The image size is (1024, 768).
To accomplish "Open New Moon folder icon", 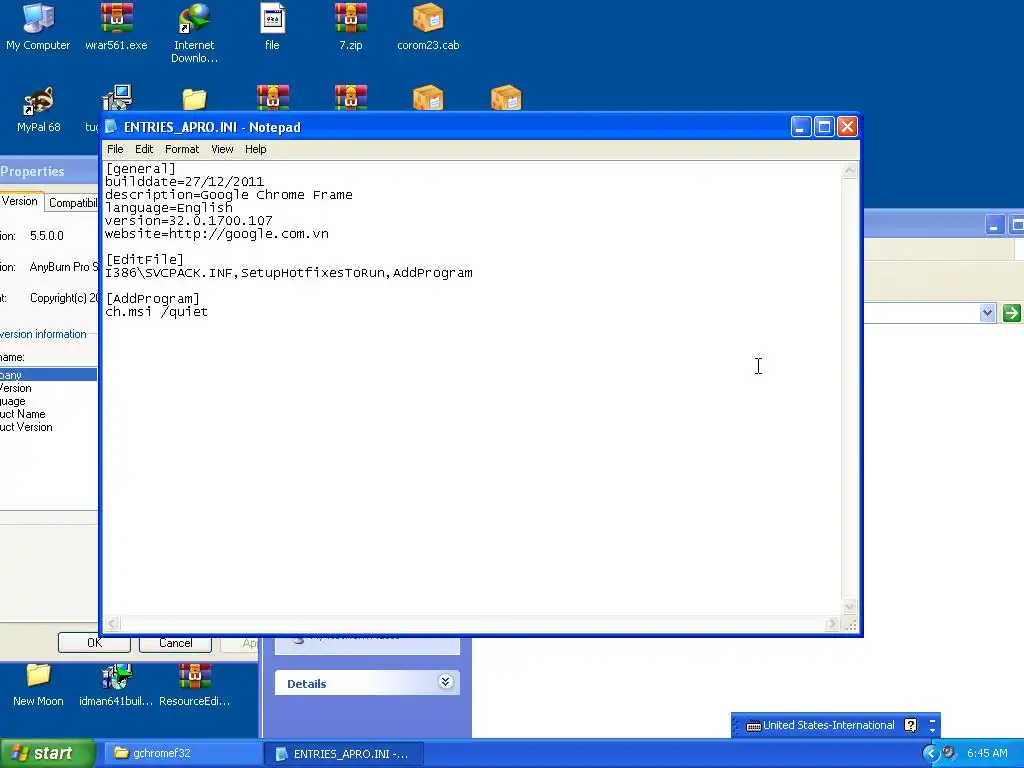I will tap(38, 685).
